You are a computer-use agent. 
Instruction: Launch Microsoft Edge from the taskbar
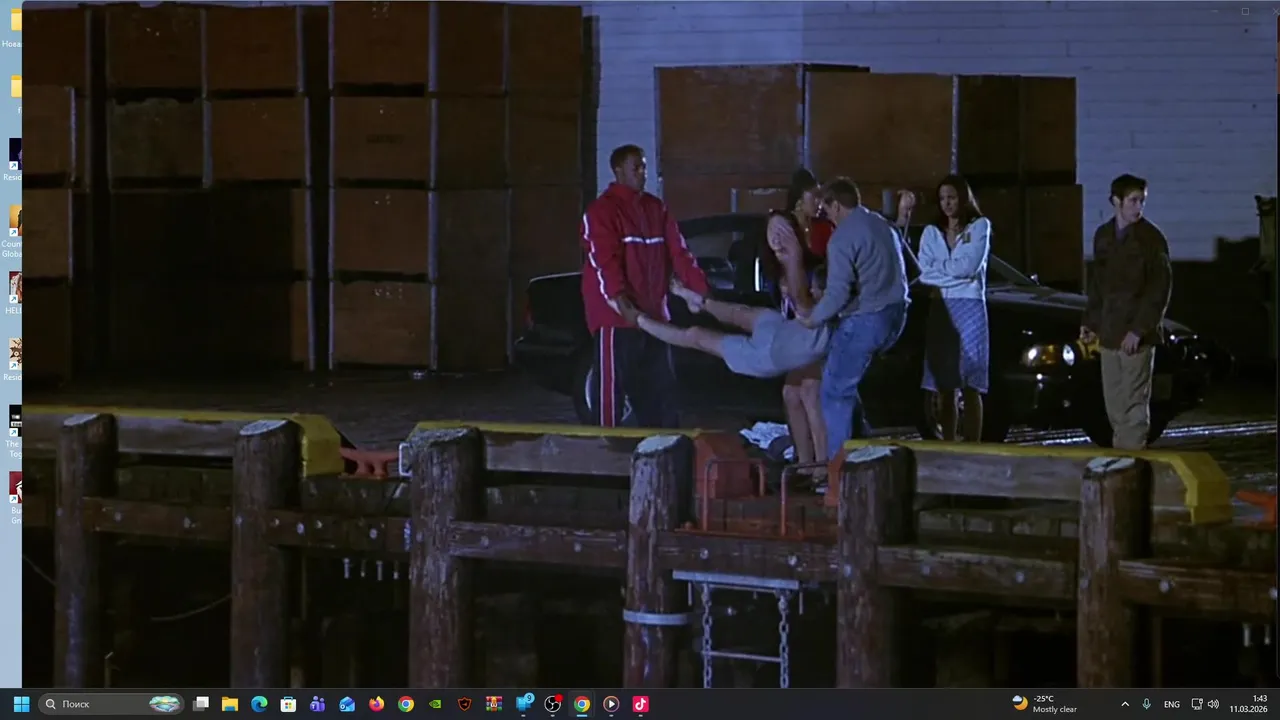pos(259,704)
